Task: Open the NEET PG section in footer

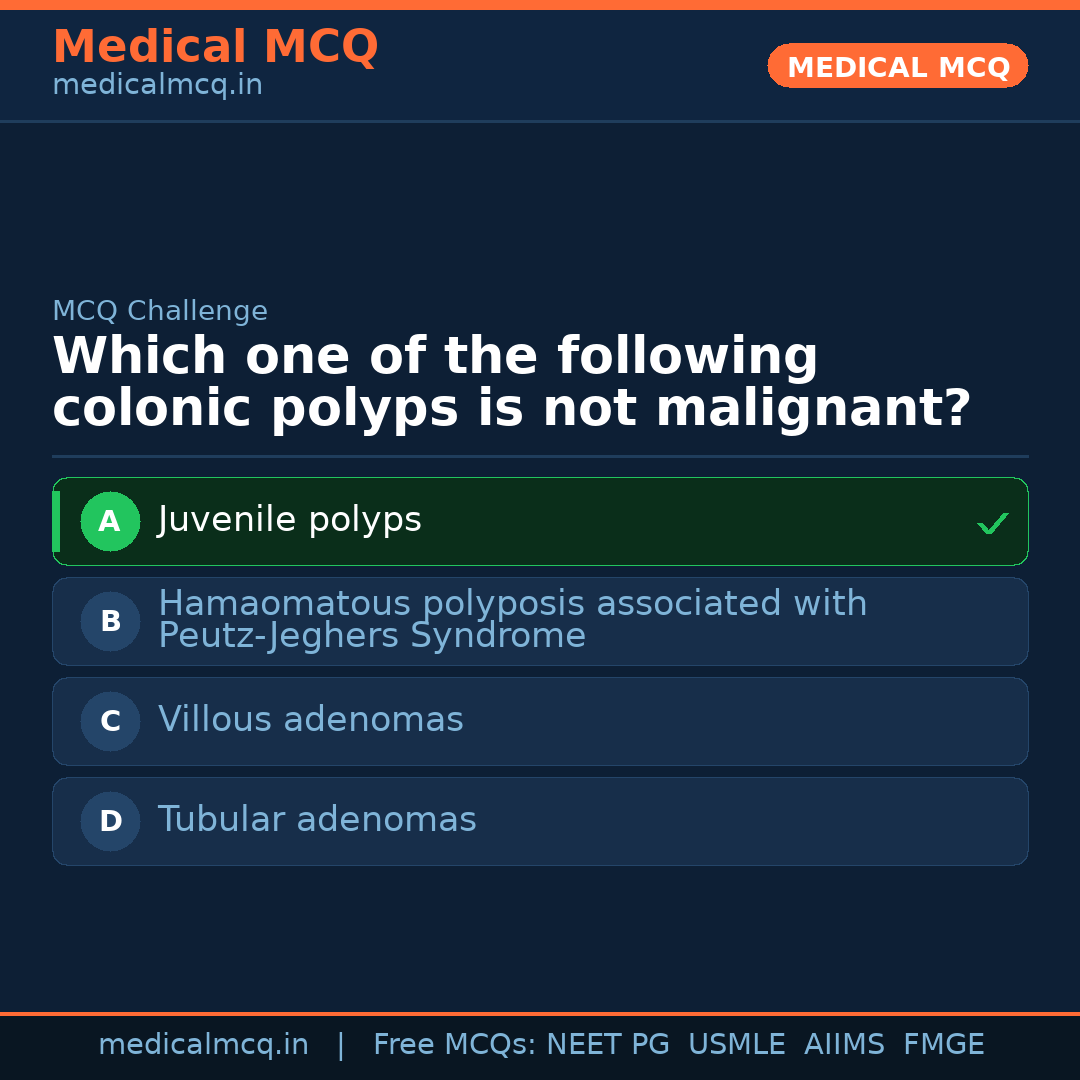Action: tap(607, 1044)
